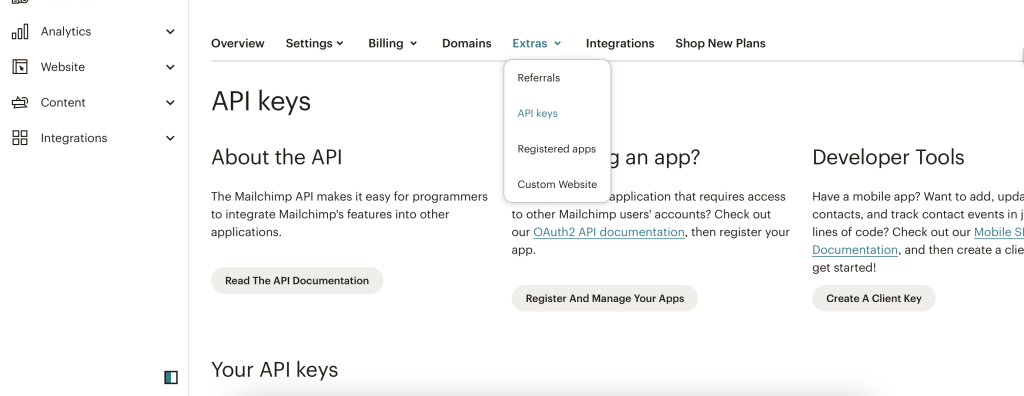
Task: Close the Extras dropdown menu
Action: pos(537,43)
